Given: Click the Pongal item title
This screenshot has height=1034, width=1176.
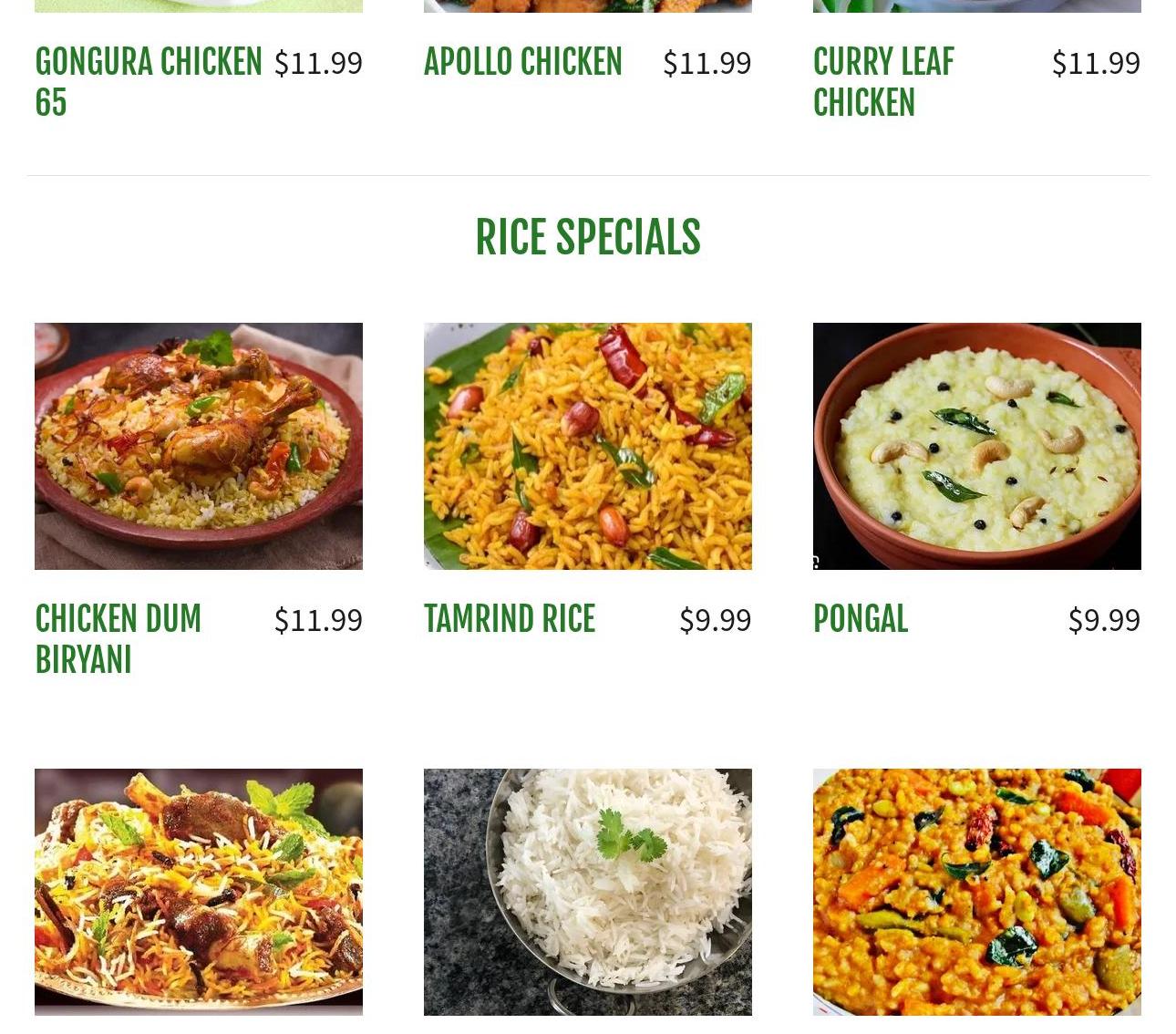Looking at the screenshot, I should pyautogui.click(x=861, y=619).
